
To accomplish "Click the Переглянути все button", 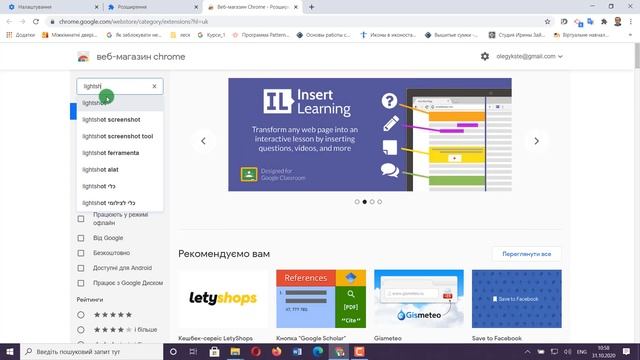I will [527, 254].
